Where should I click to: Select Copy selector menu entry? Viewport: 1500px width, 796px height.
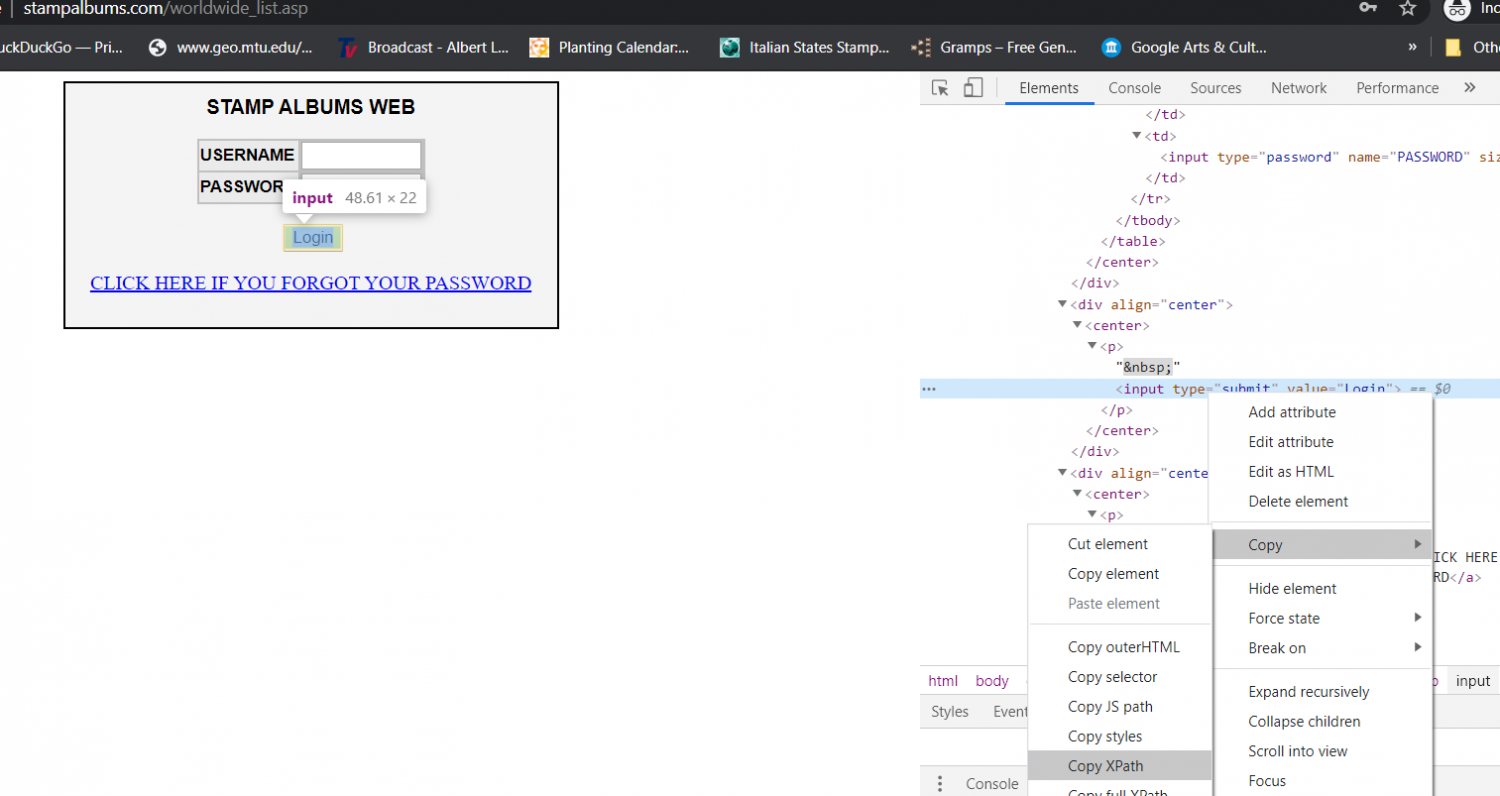[x=1112, y=677]
